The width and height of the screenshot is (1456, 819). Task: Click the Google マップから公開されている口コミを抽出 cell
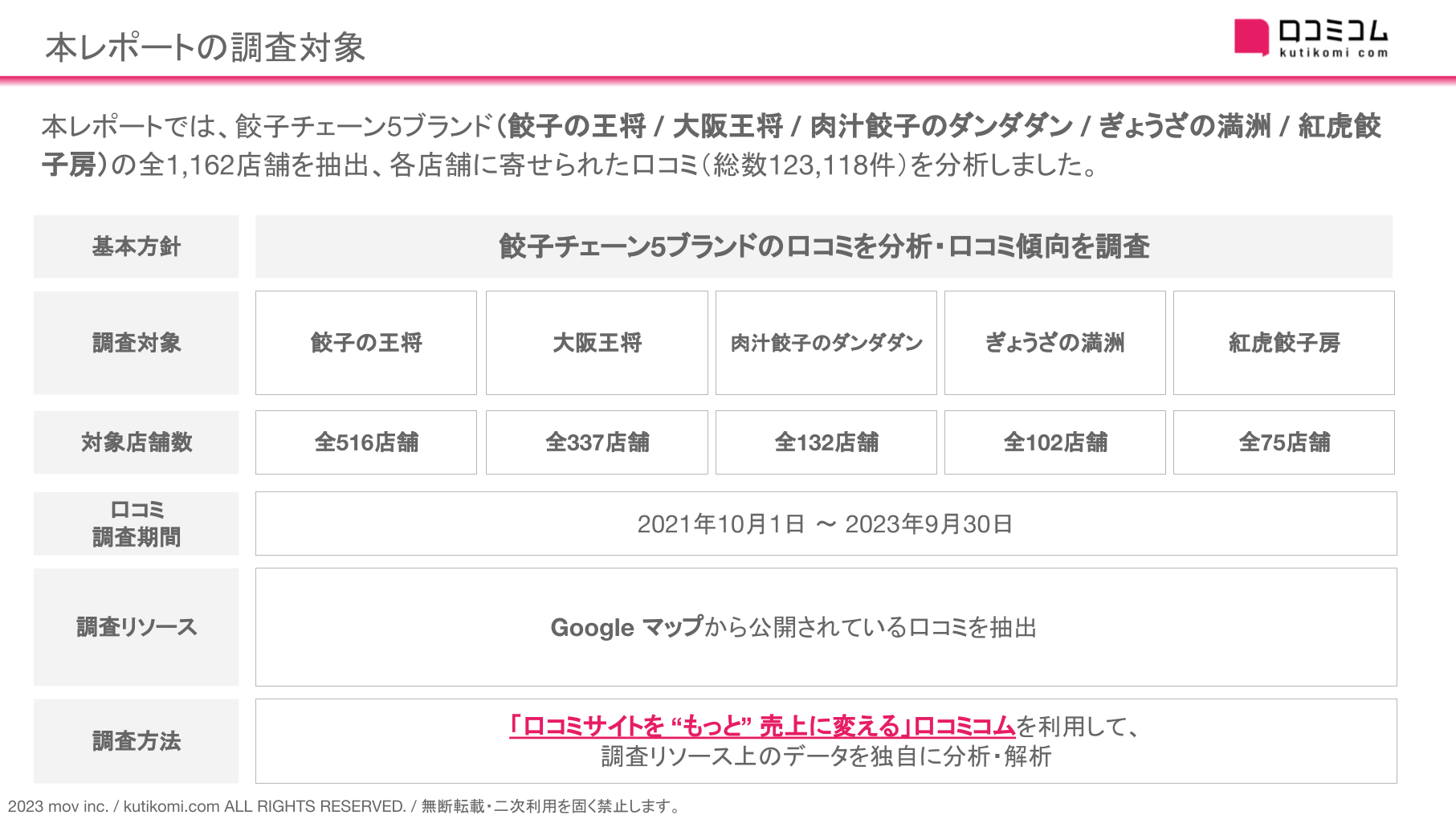click(826, 627)
